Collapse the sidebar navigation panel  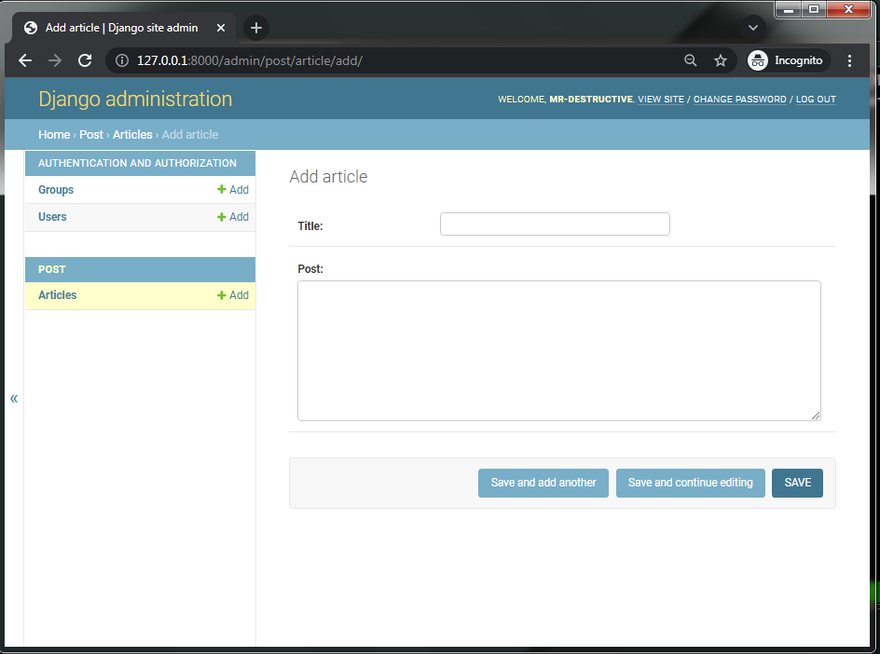pyautogui.click(x=14, y=399)
